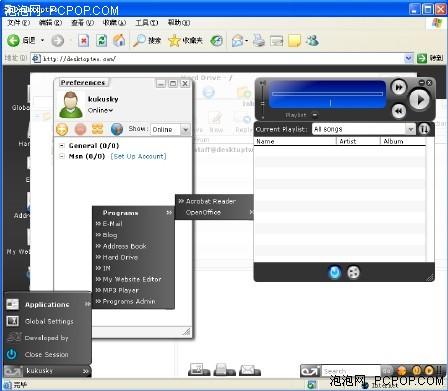Skip backward in the MP3 player
This screenshot has height=391, width=448.
399,111
